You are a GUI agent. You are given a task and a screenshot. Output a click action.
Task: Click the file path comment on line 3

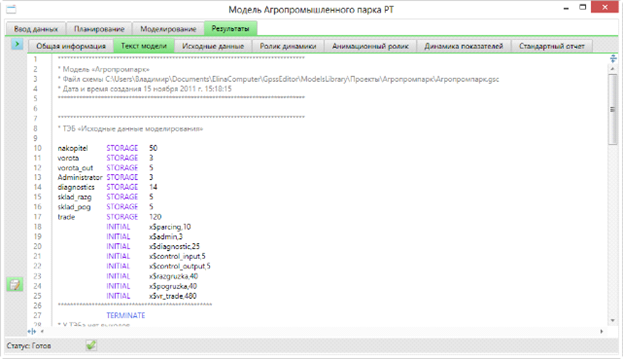tap(278, 79)
